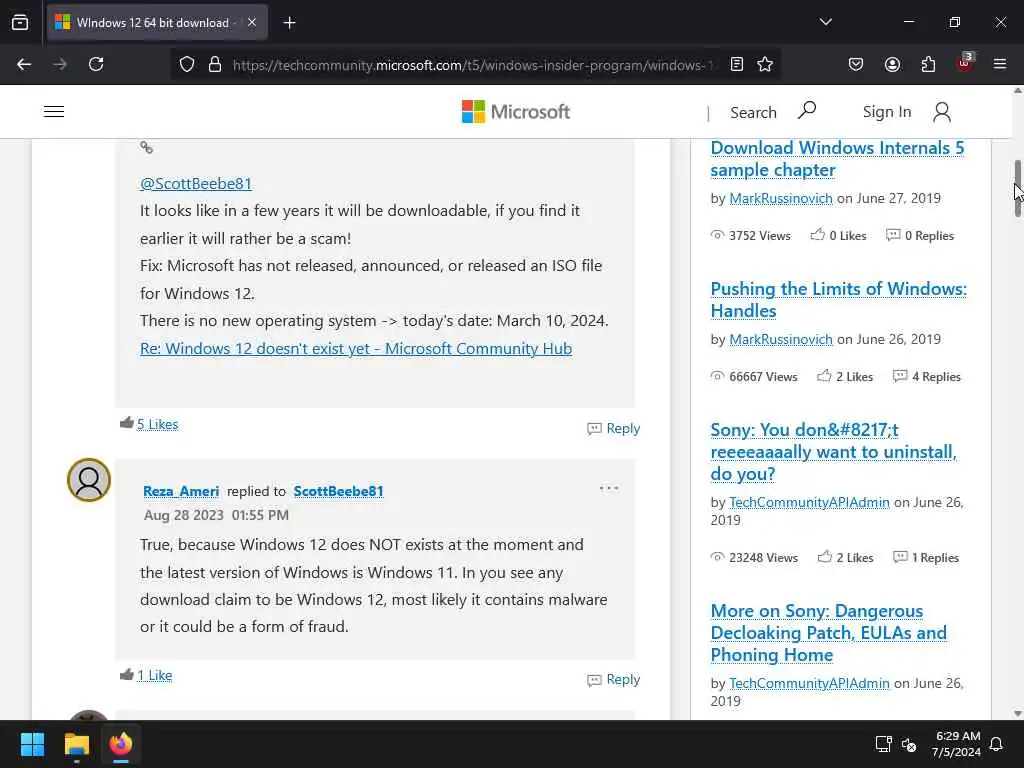Screen dimensions: 1024x768
Task: Open 'Windows 12 doesn't exist yet' link
Action: click(355, 348)
